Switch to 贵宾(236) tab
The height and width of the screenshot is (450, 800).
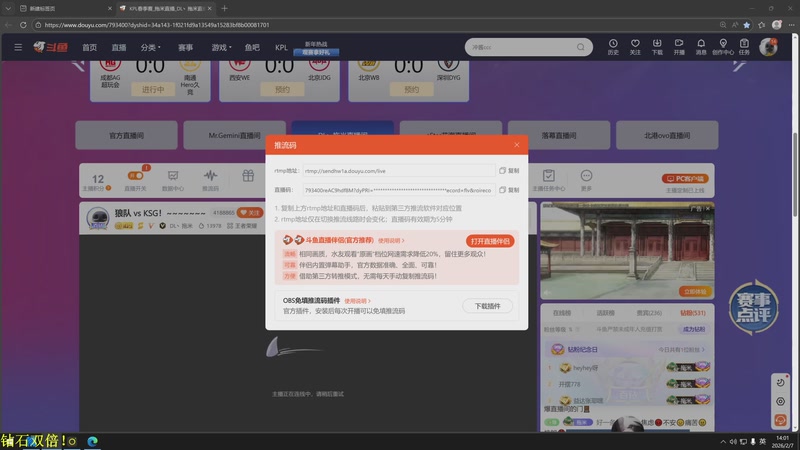[649, 313]
